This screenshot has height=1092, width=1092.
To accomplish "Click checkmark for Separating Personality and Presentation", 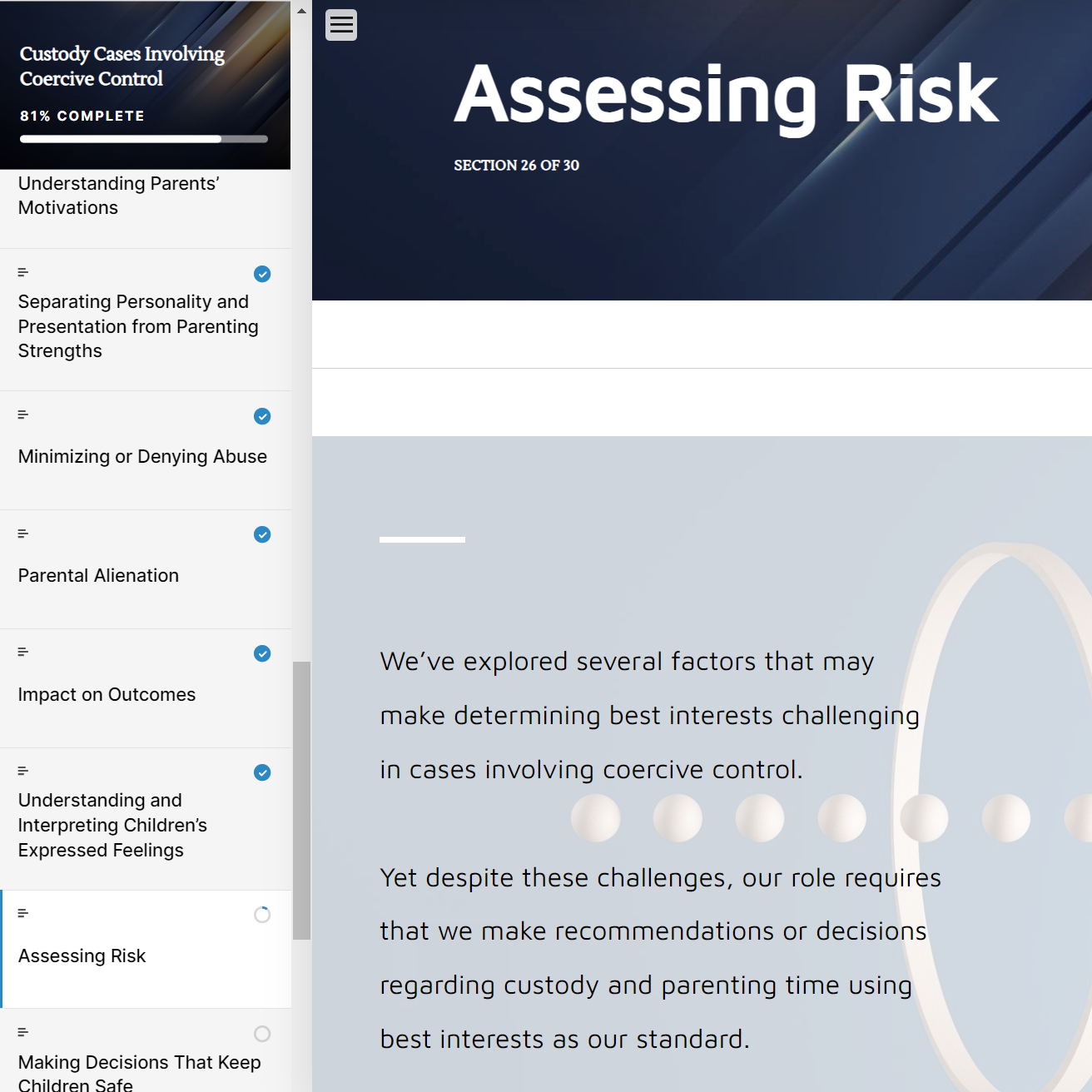I will tap(262, 274).
